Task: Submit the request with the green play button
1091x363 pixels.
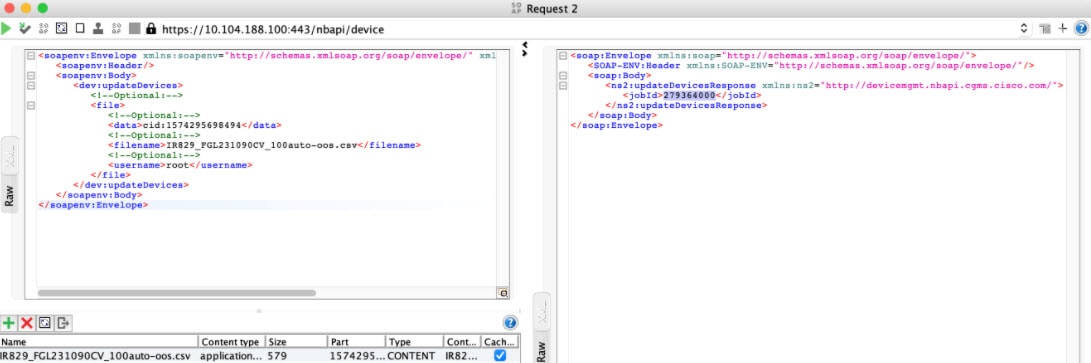Action: point(6,29)
